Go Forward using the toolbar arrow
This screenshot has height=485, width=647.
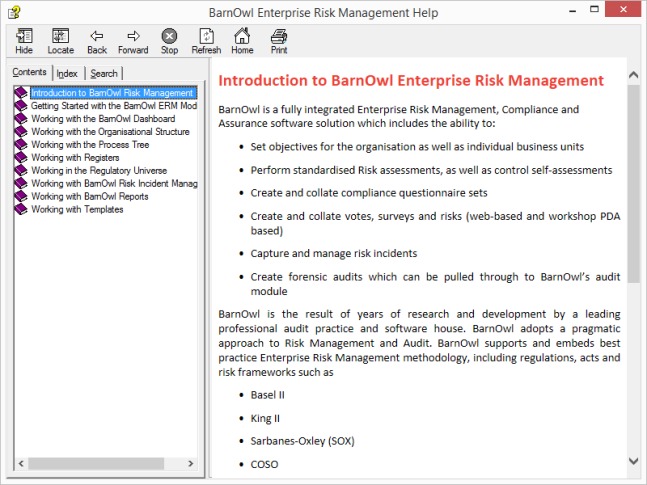133,41
